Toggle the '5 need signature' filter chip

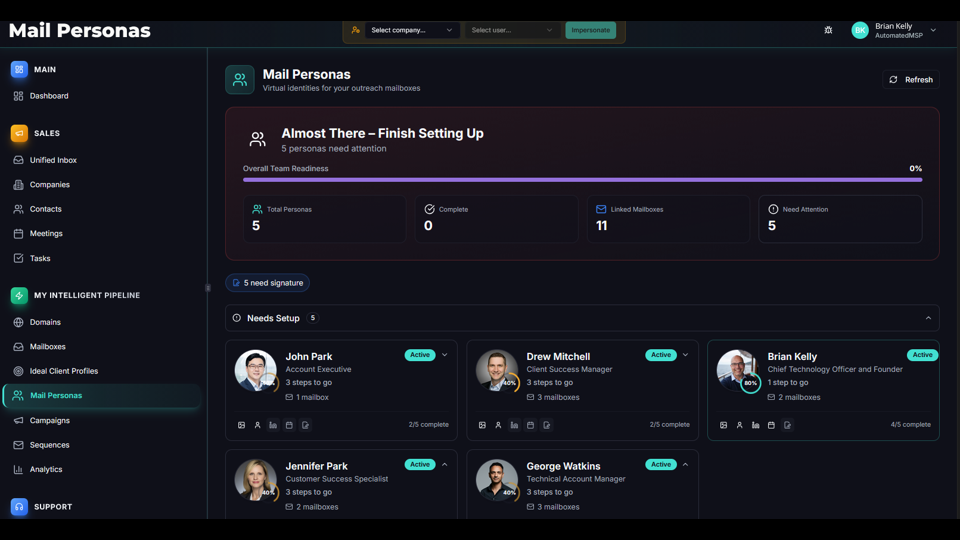click(x=267, y=283)
